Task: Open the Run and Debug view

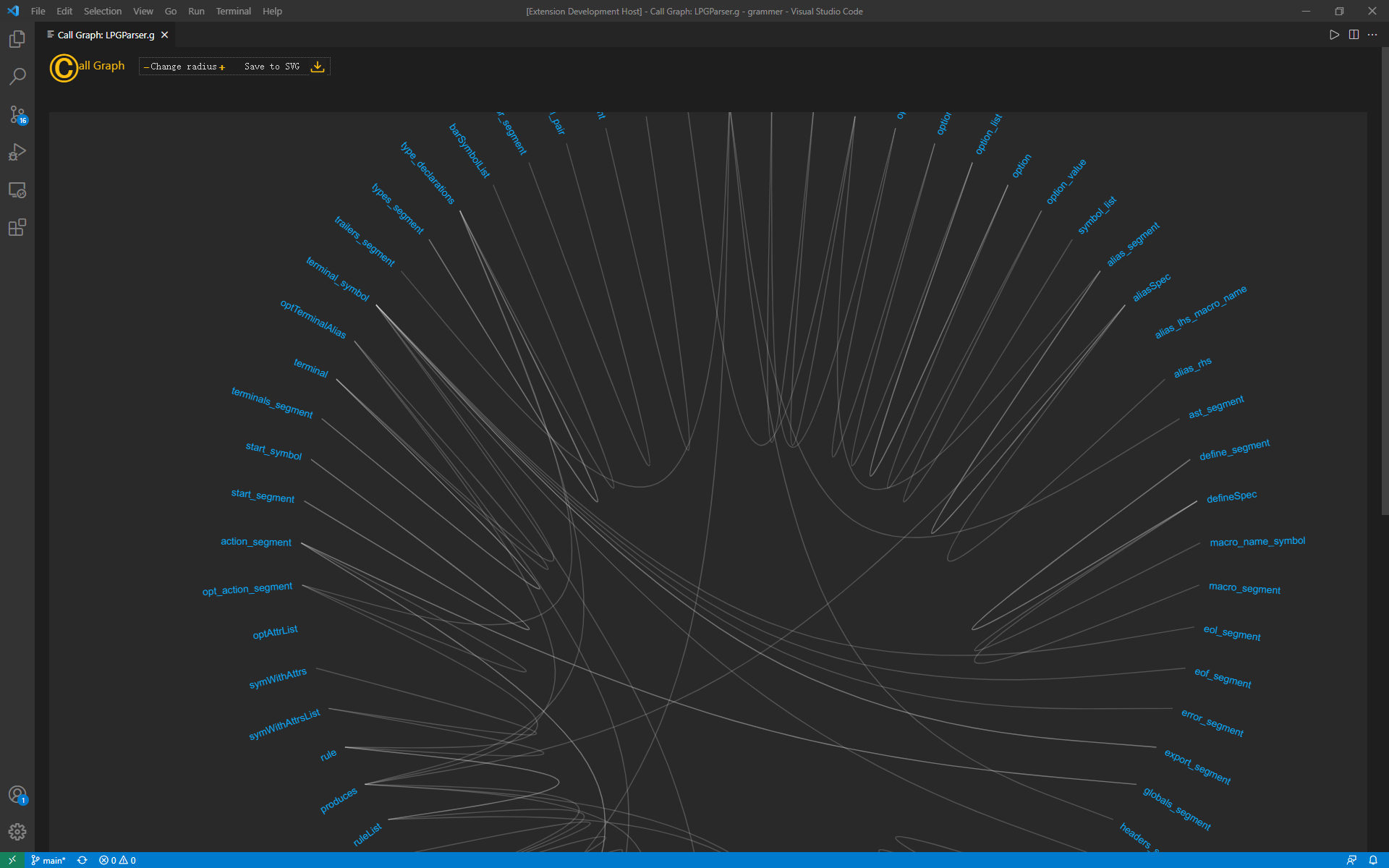Action: [17, 152]
